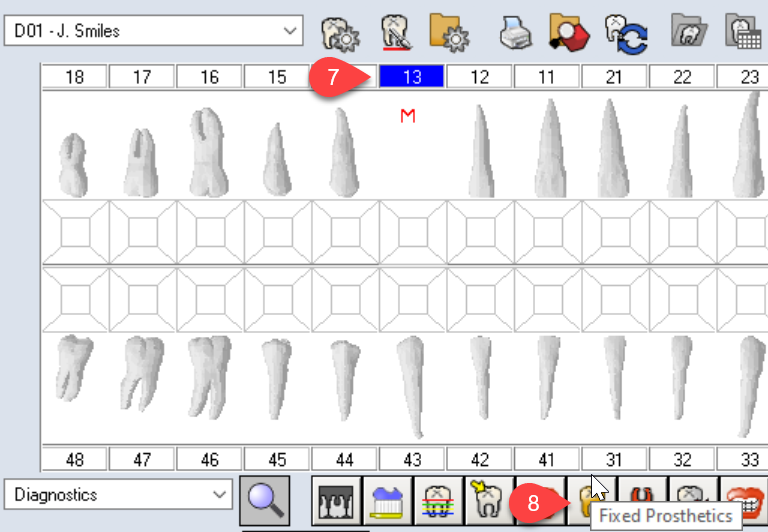Select tooth number 17 header
The image size is (768, 532).
coord(142,77)
